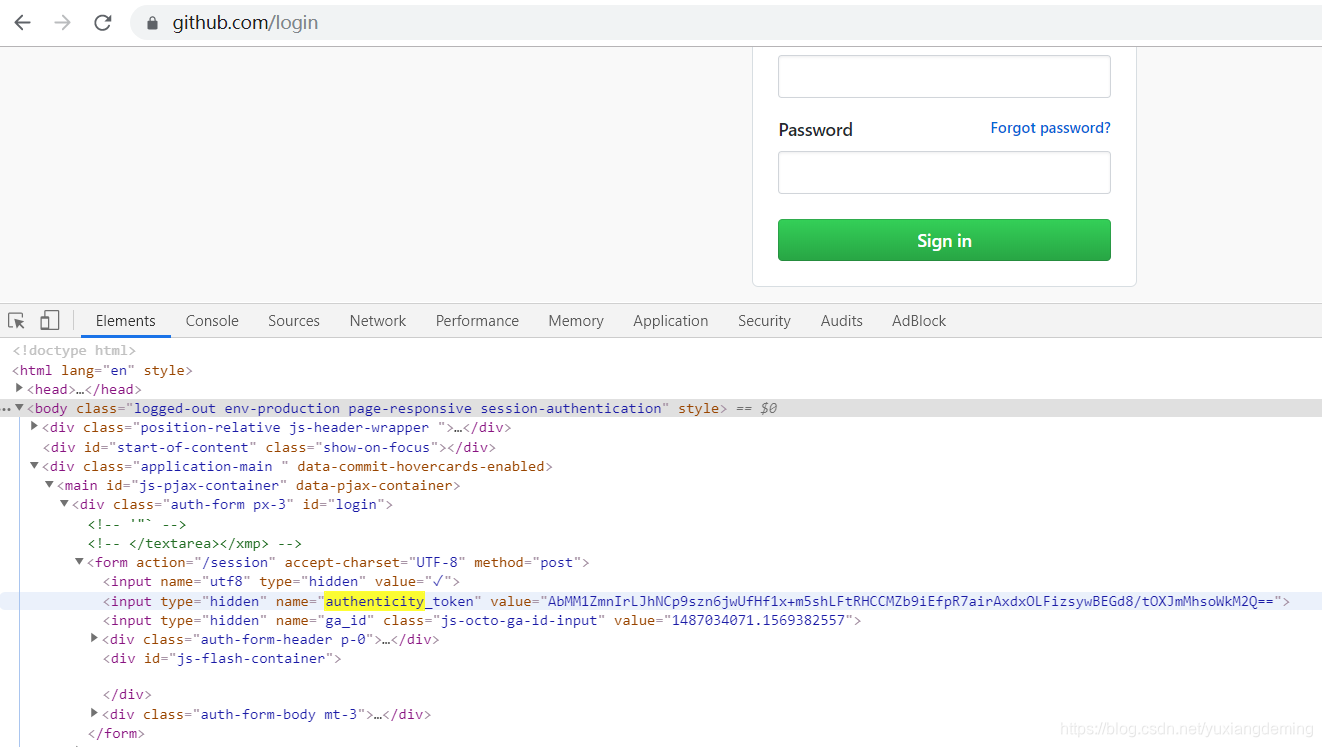The width and height of the screenshot is (1322, 747).
Task: Activate the DevTools element inspector picker
Action: click(x=17, y=321)
